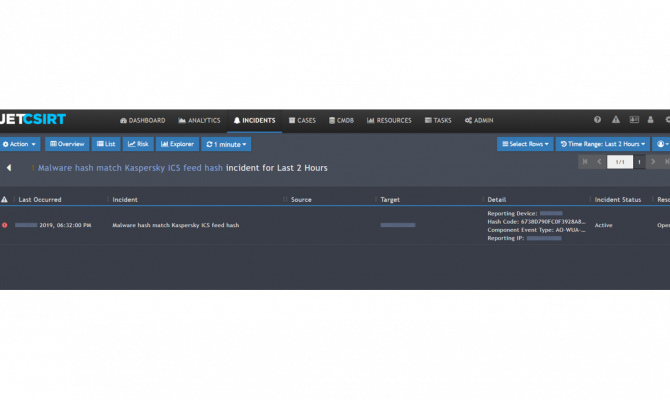Click the user profile icon in header
The height and width of the screenshot is (400, 670).
[650, 120]
